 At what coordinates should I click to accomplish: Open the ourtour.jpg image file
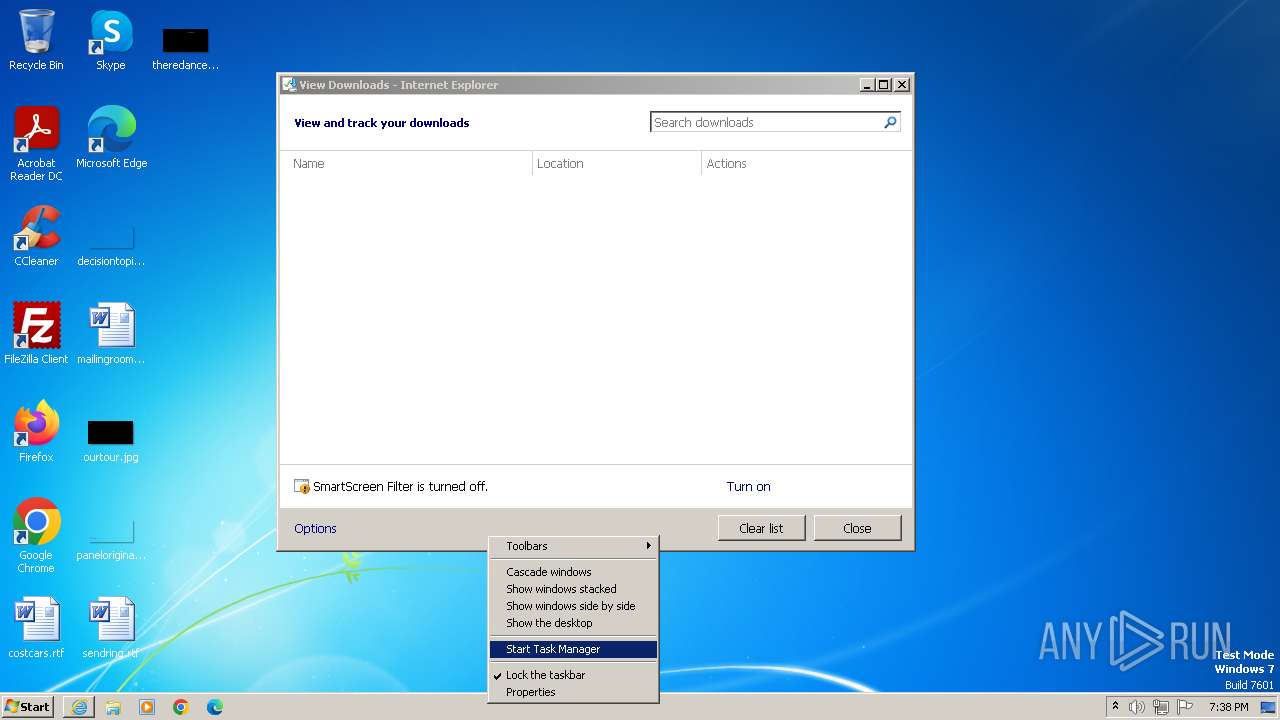tap(111, 440)
